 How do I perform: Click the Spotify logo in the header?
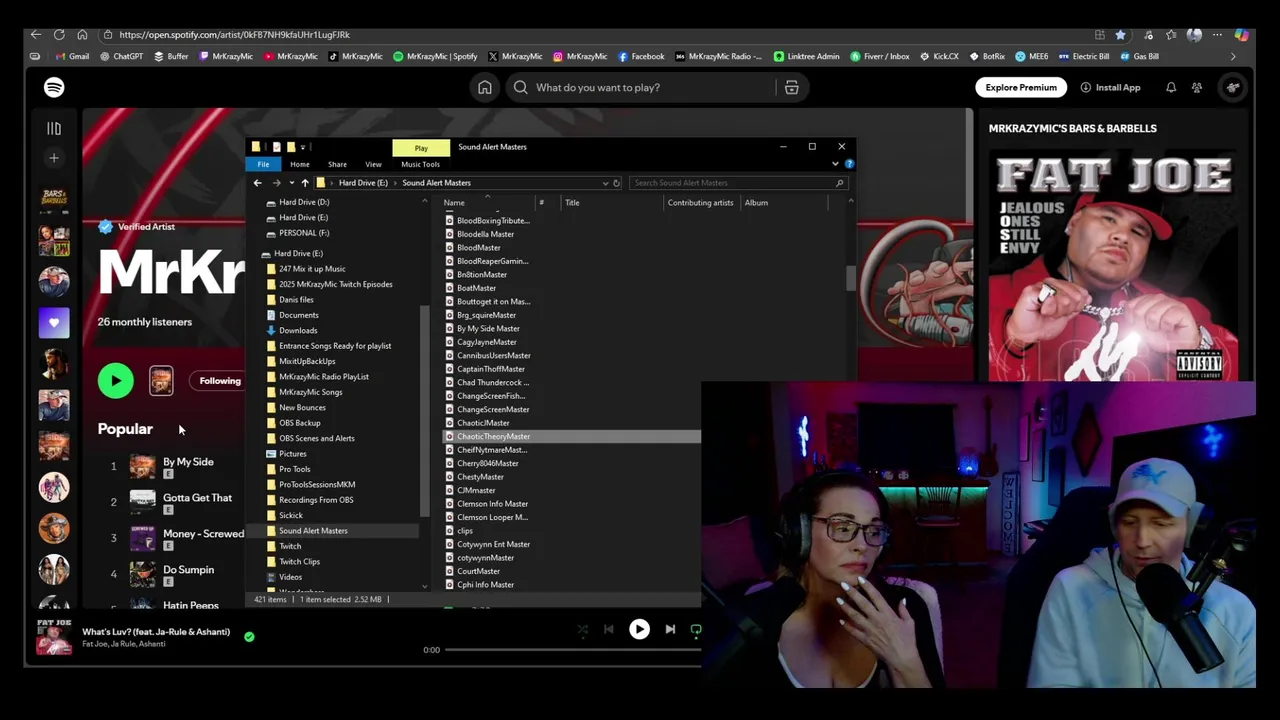[54, 87]
